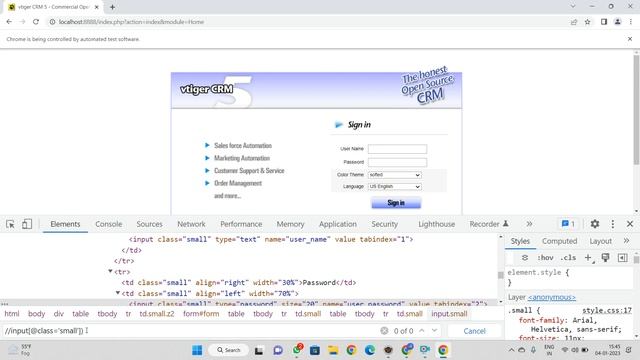Screen dimensions: 640x360
Task: Open the Sources tab
Action: click(x=149, y=224)
